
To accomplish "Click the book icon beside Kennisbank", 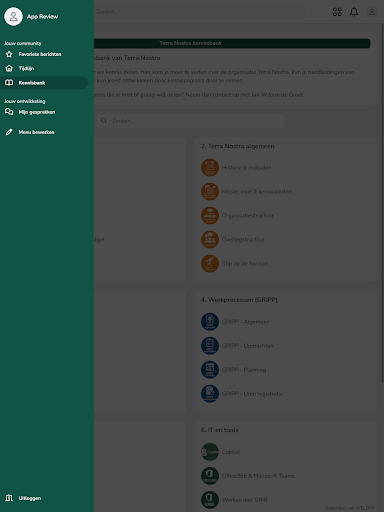I will (x=9, y=83).
